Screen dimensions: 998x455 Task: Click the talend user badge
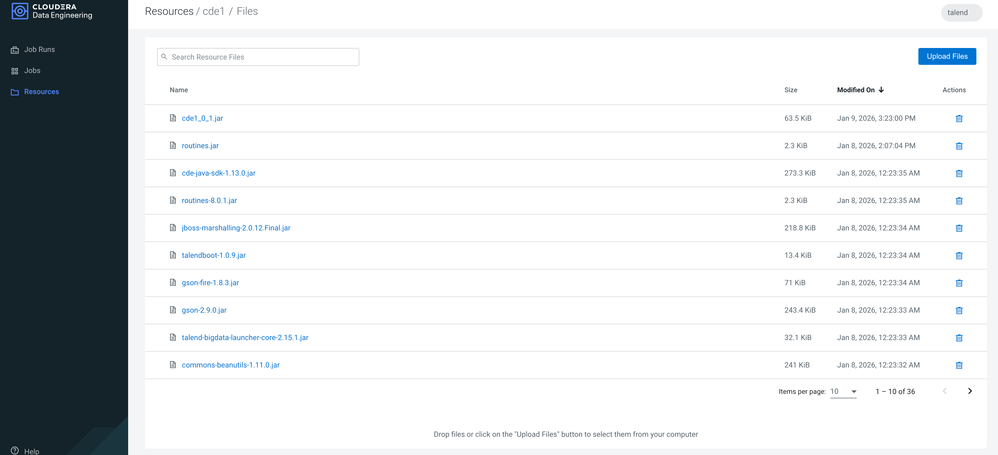(x=961, y=13)
